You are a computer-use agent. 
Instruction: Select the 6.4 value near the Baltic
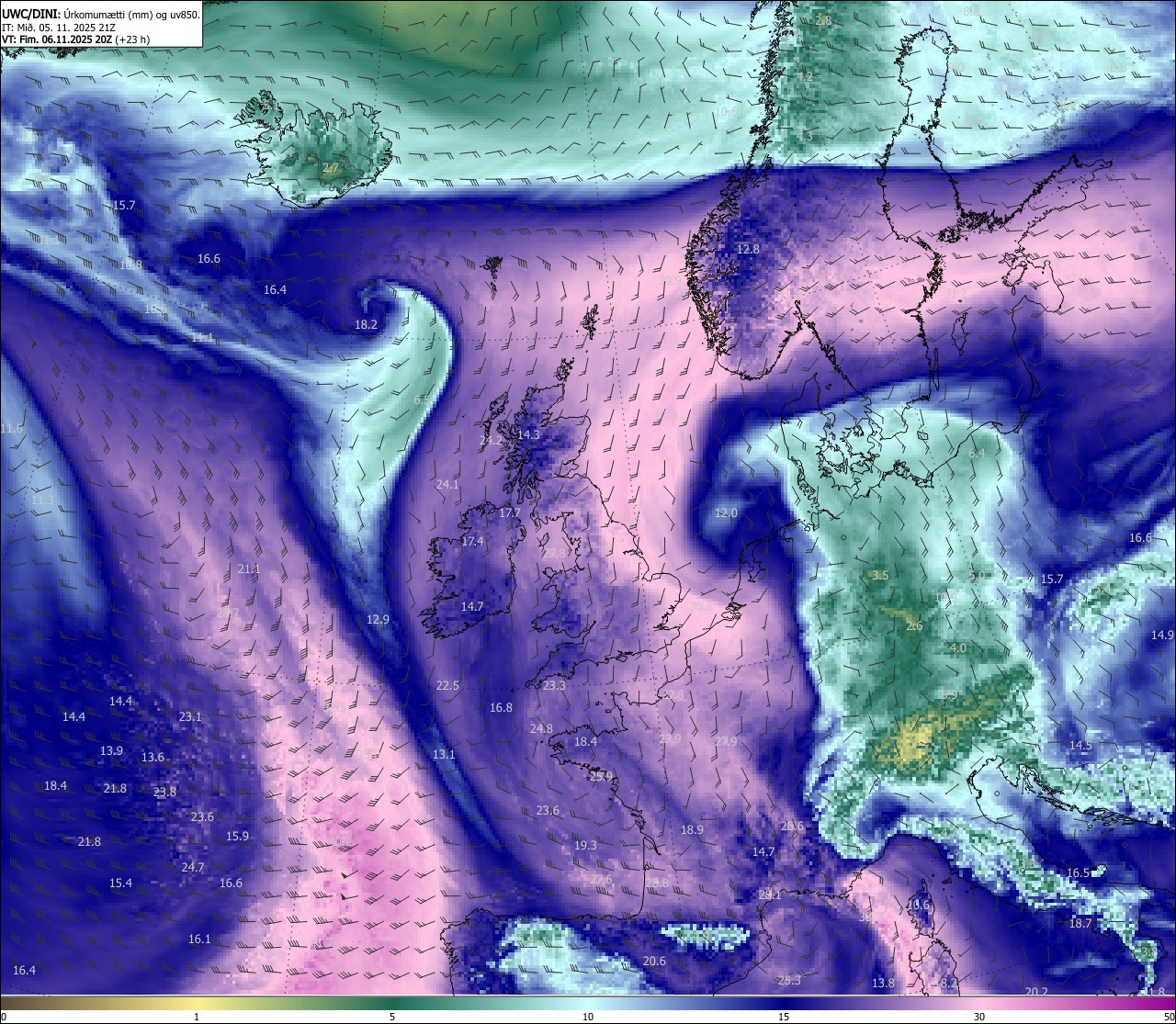coord(977,453)
